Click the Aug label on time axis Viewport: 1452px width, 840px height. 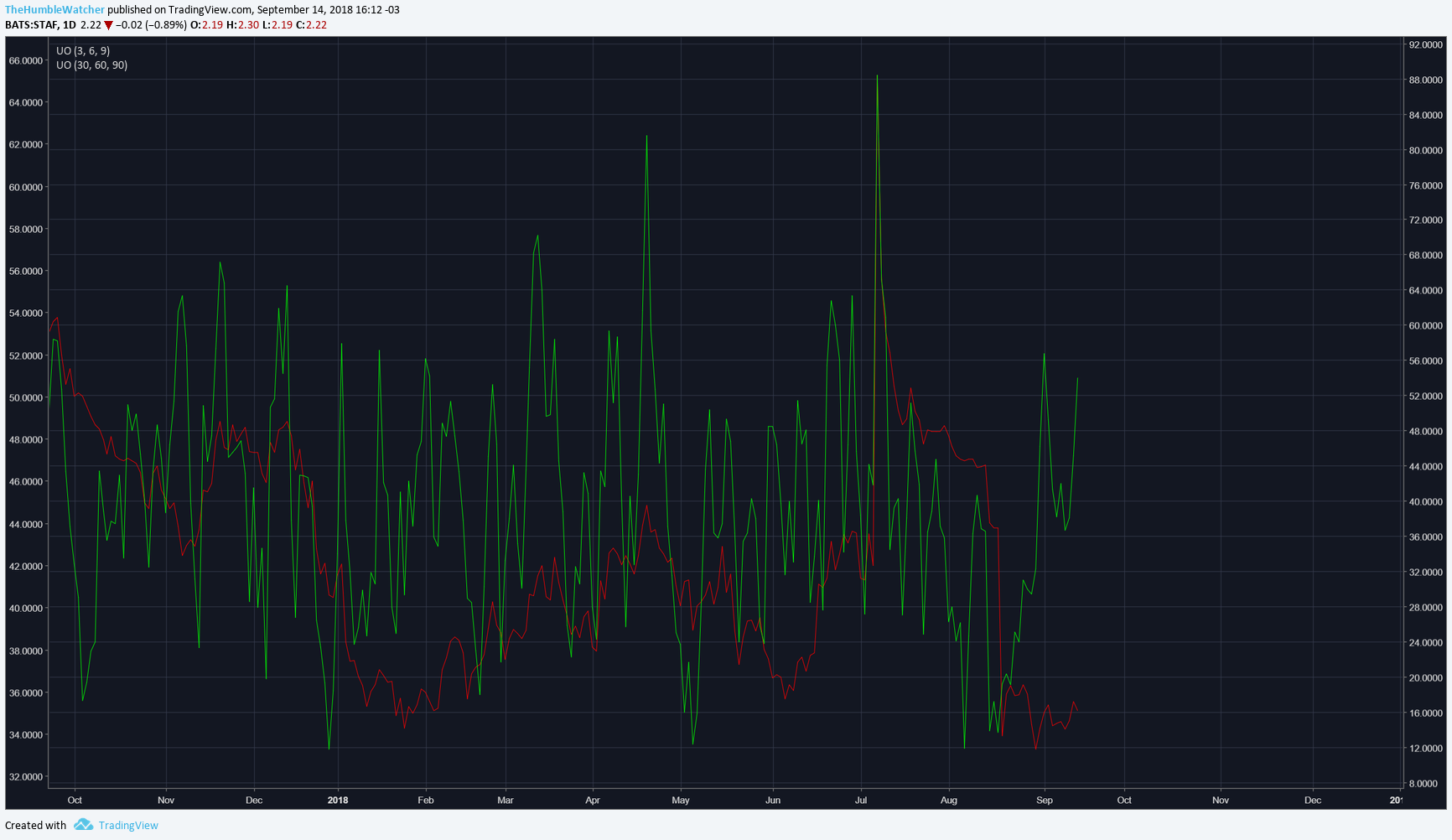tap(949, 800)
